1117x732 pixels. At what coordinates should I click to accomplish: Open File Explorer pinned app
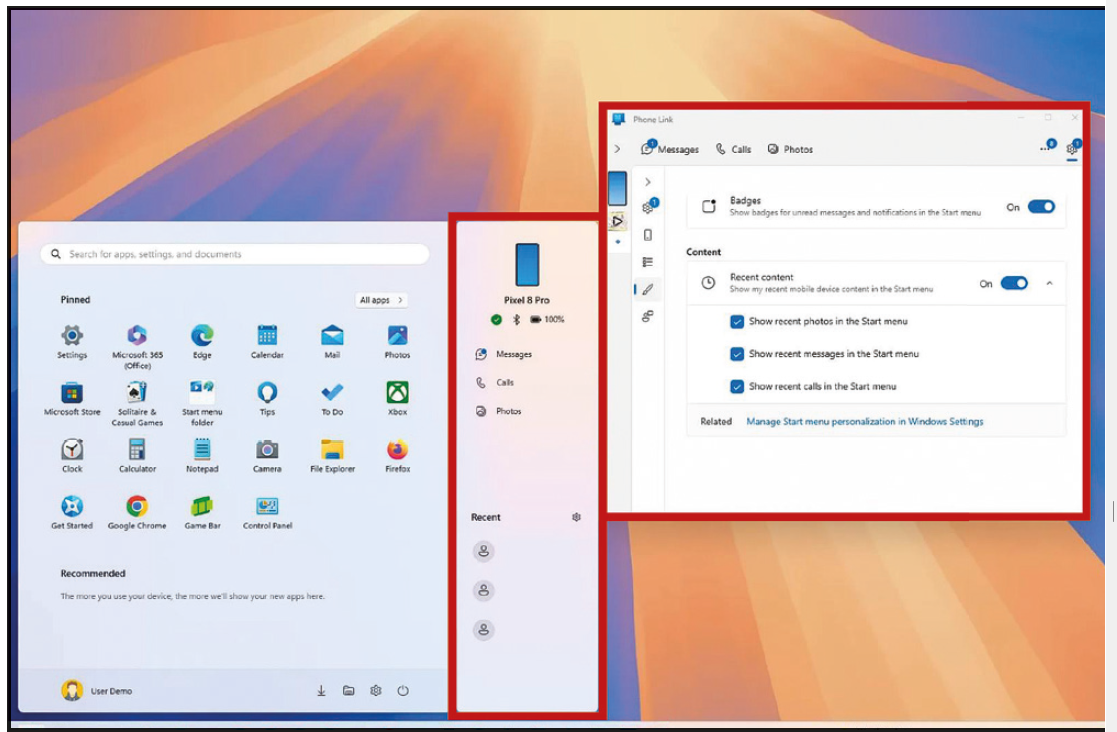[x=332, y=455]
